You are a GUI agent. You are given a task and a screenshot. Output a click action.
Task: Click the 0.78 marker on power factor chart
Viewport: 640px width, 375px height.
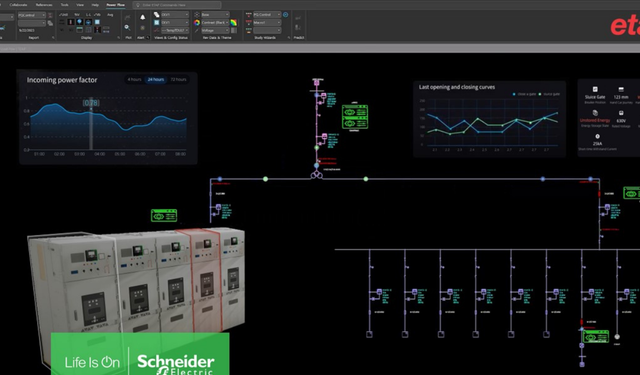[x=91, y=103]
